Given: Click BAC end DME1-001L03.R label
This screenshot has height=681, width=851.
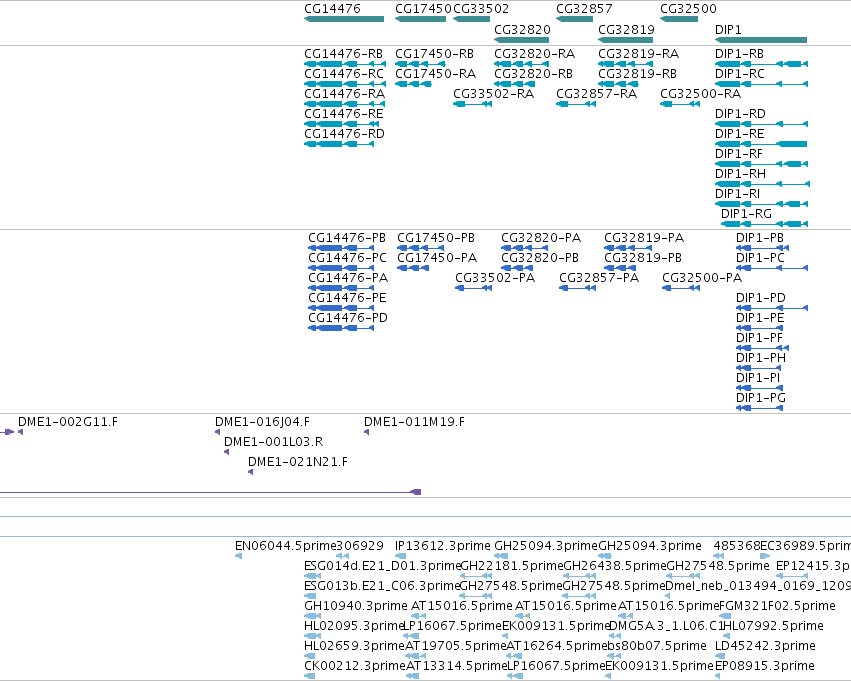Looking at the screenshot, I should pyautogui.click(x=274, y=442).
